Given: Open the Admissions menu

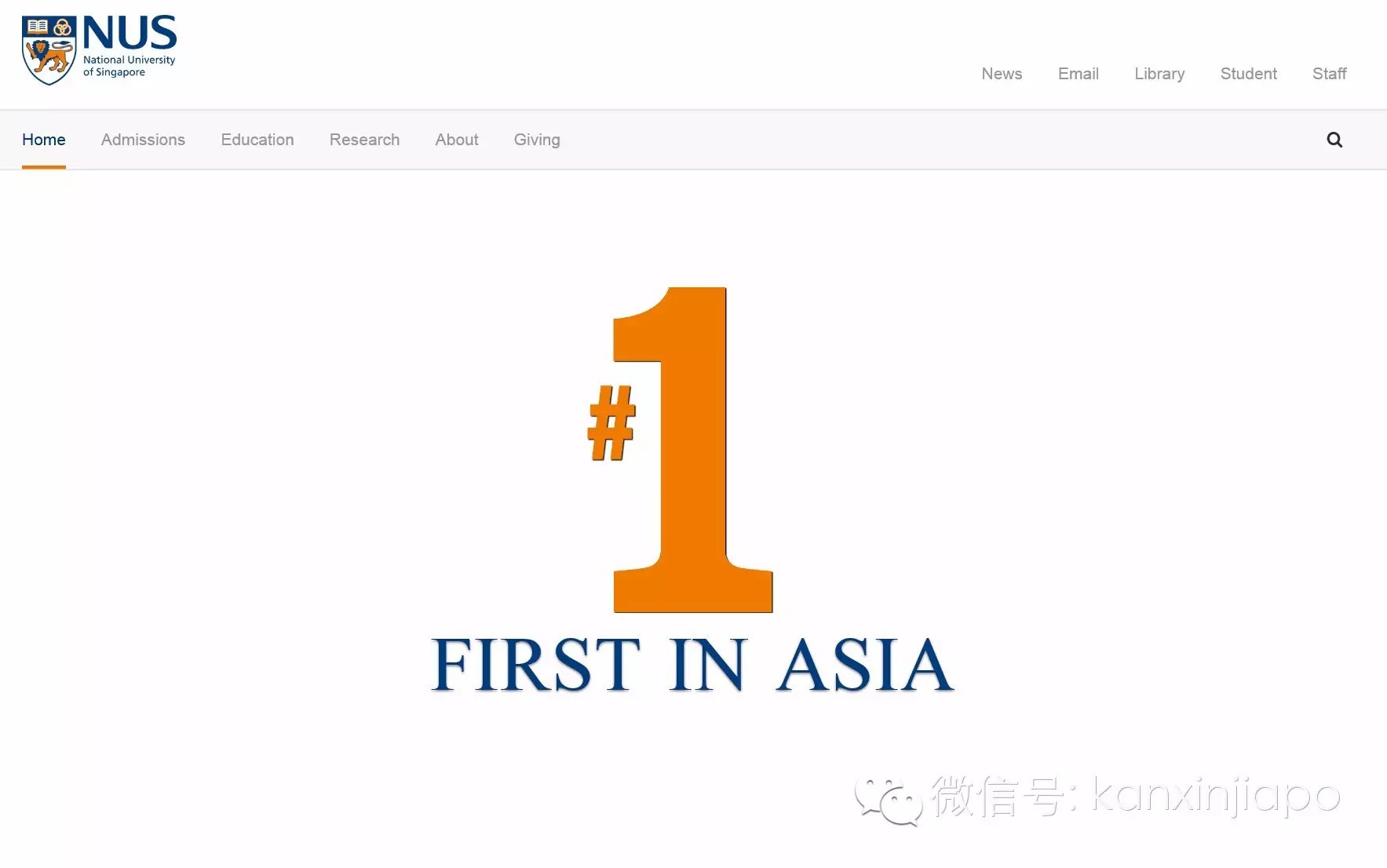Looking at the screenshot, I should tap(143, 140).
